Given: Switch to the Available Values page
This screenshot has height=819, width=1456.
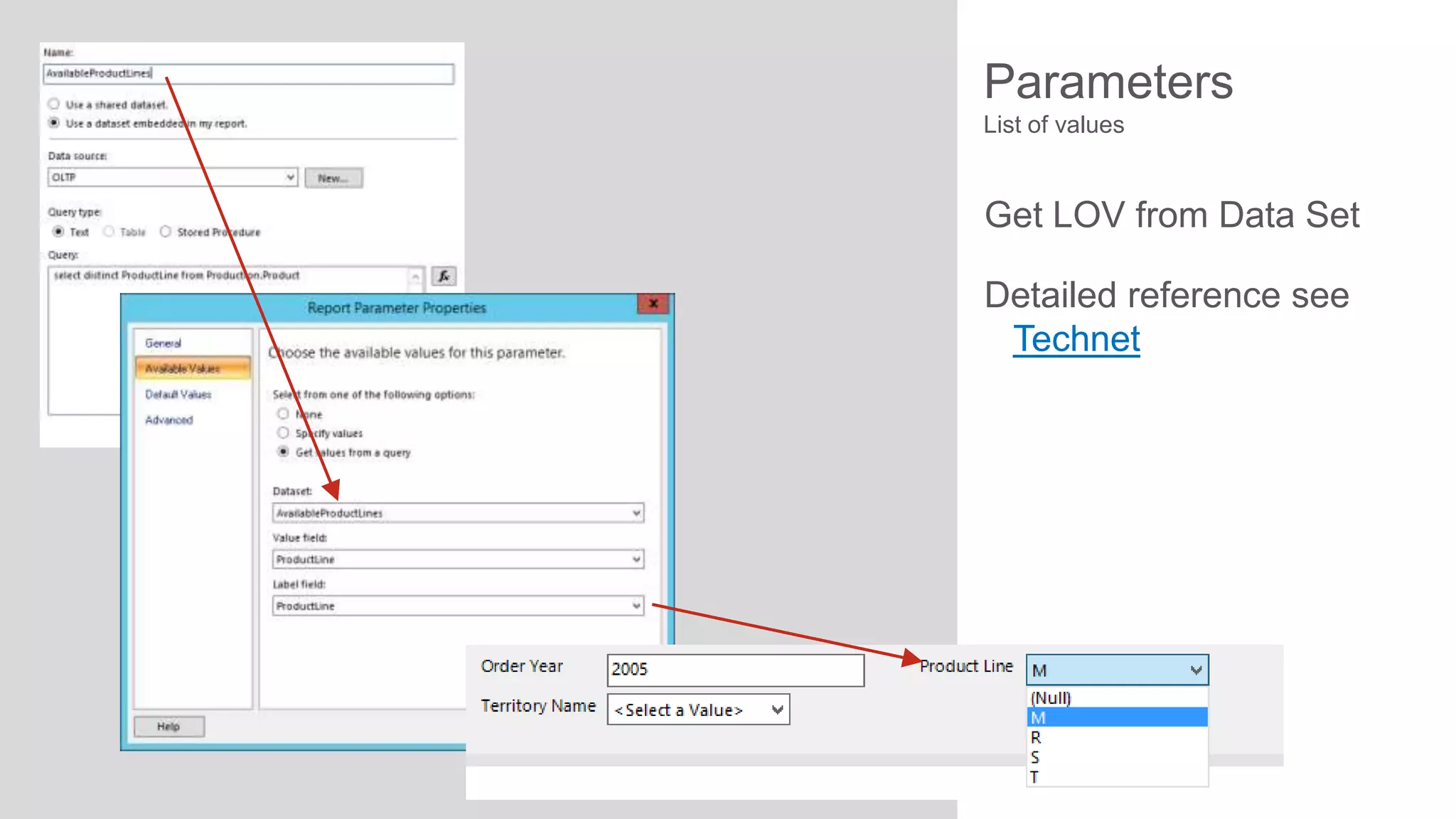Looking at the screenshot, I should pos(193,368).
